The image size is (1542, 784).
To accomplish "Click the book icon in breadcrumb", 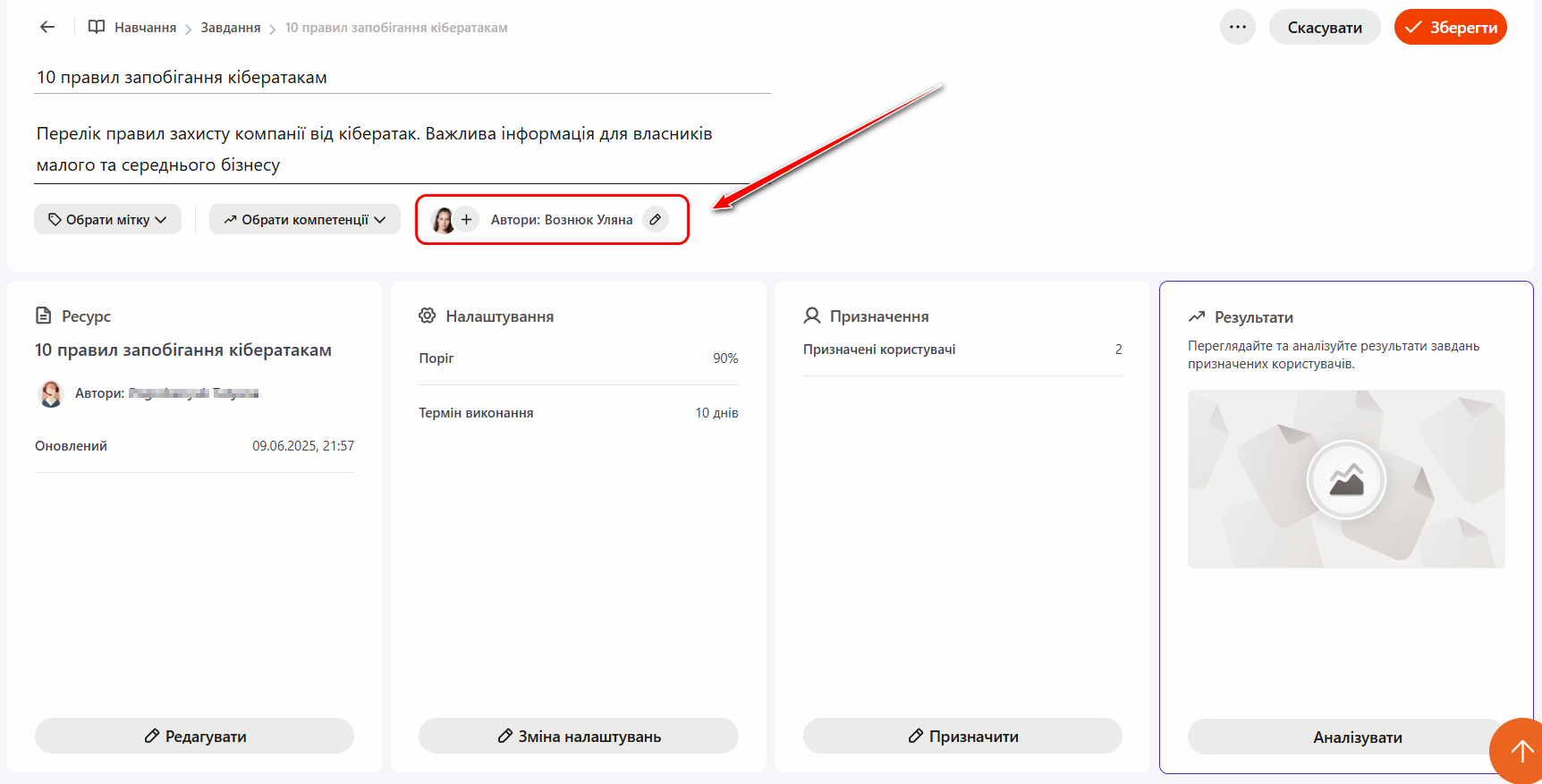I will point(97,28).
